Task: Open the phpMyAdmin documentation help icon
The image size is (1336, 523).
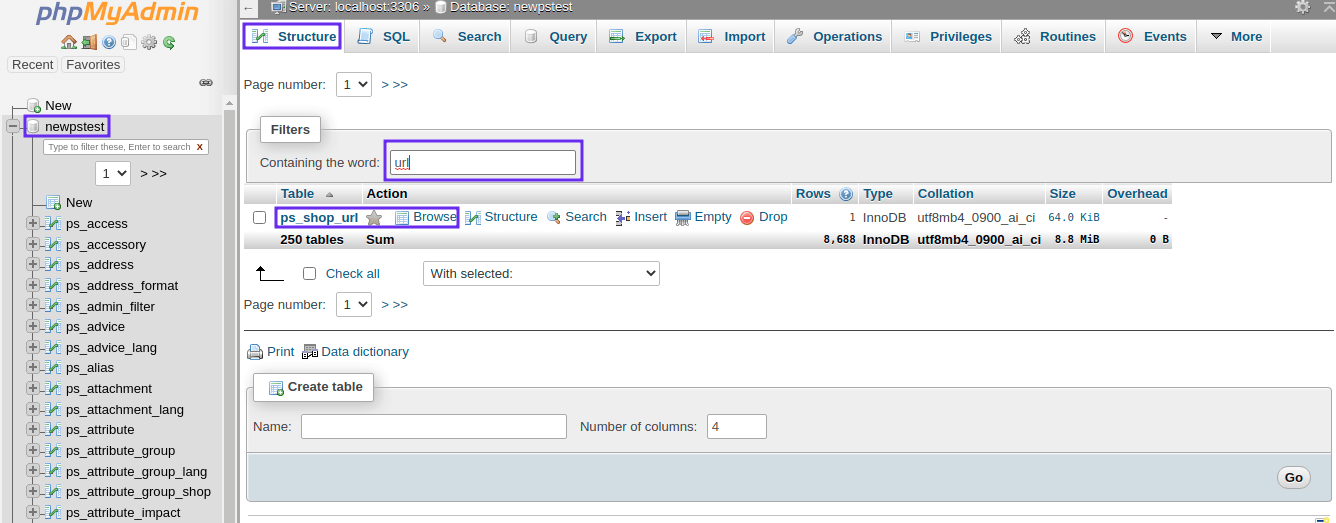Action: tap(109, 42)
